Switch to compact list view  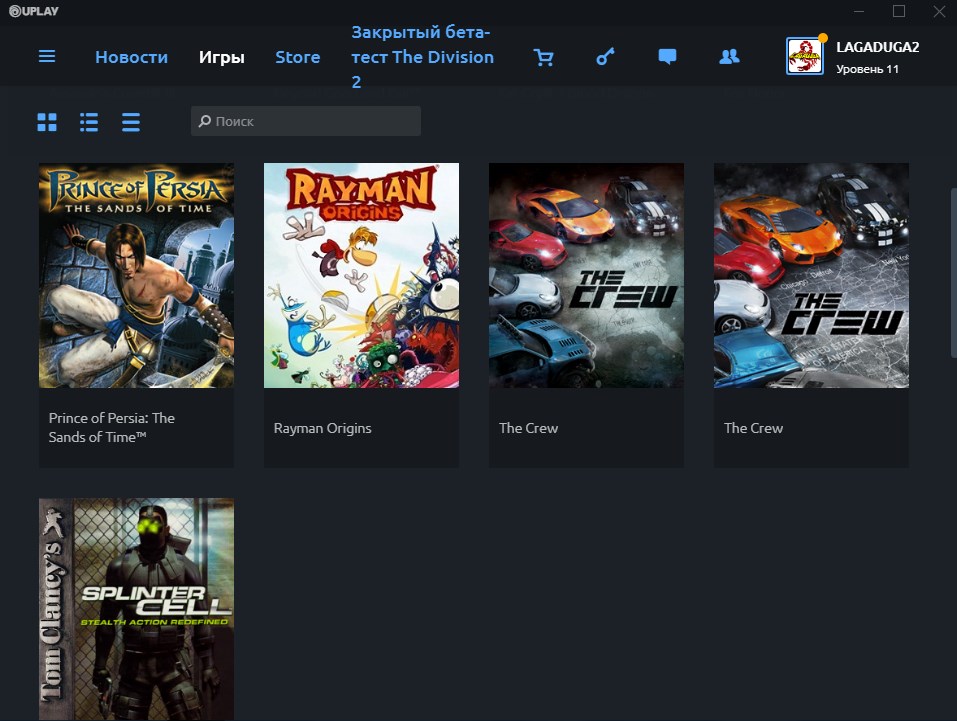(131, 122)
